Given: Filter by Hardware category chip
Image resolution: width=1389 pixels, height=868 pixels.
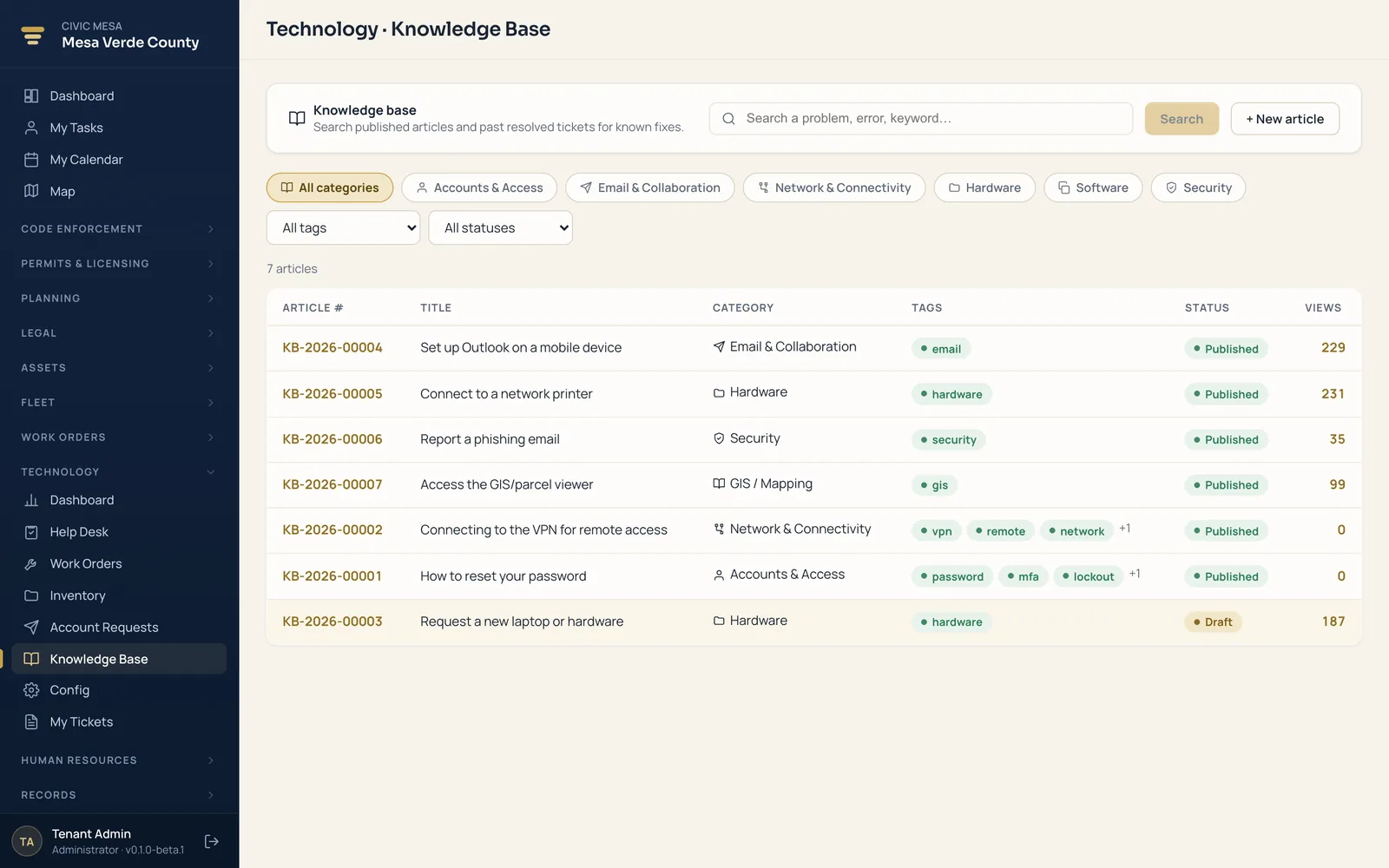Looking at the screenshot, I should pyautogui.click(x=984, y=187).
